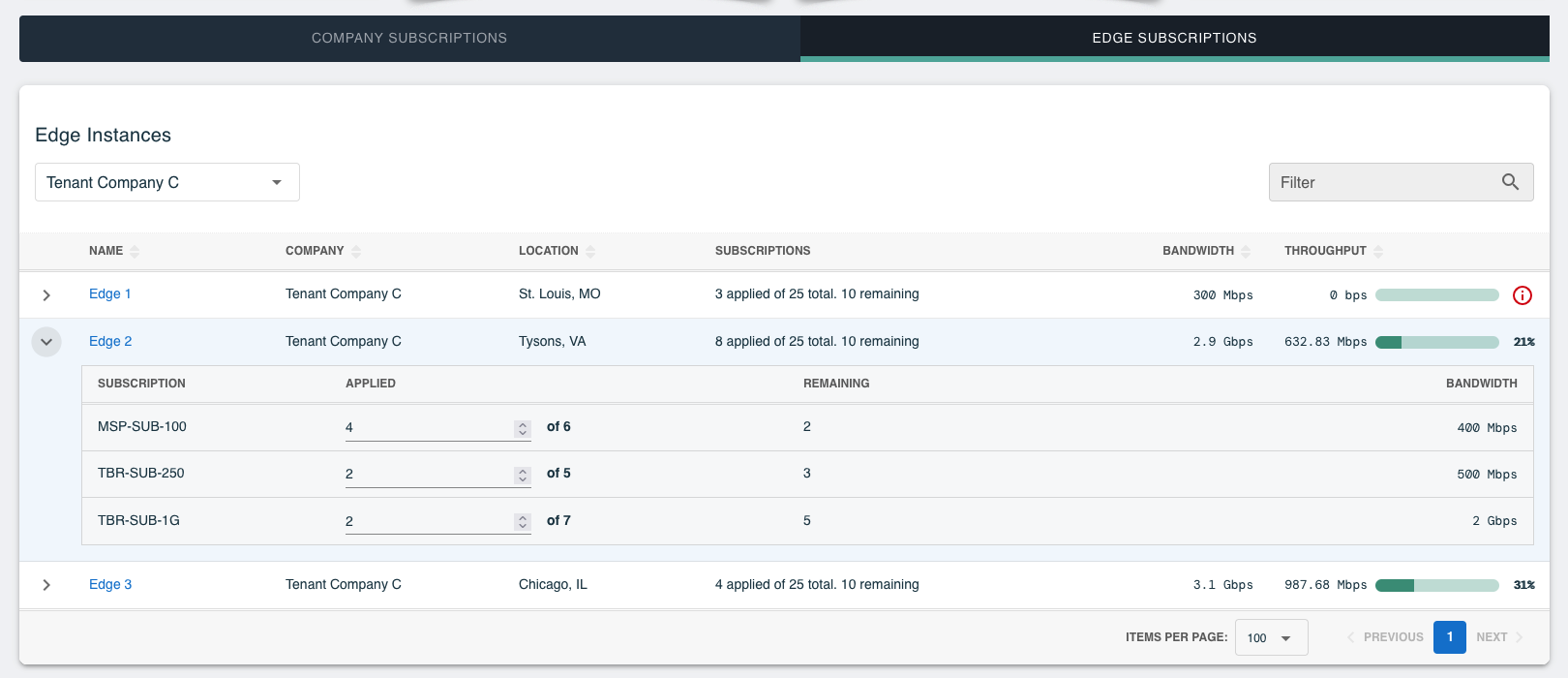1568x678 pixels.
Task: Expand the Edge 1 row
Action: (46, 294)
